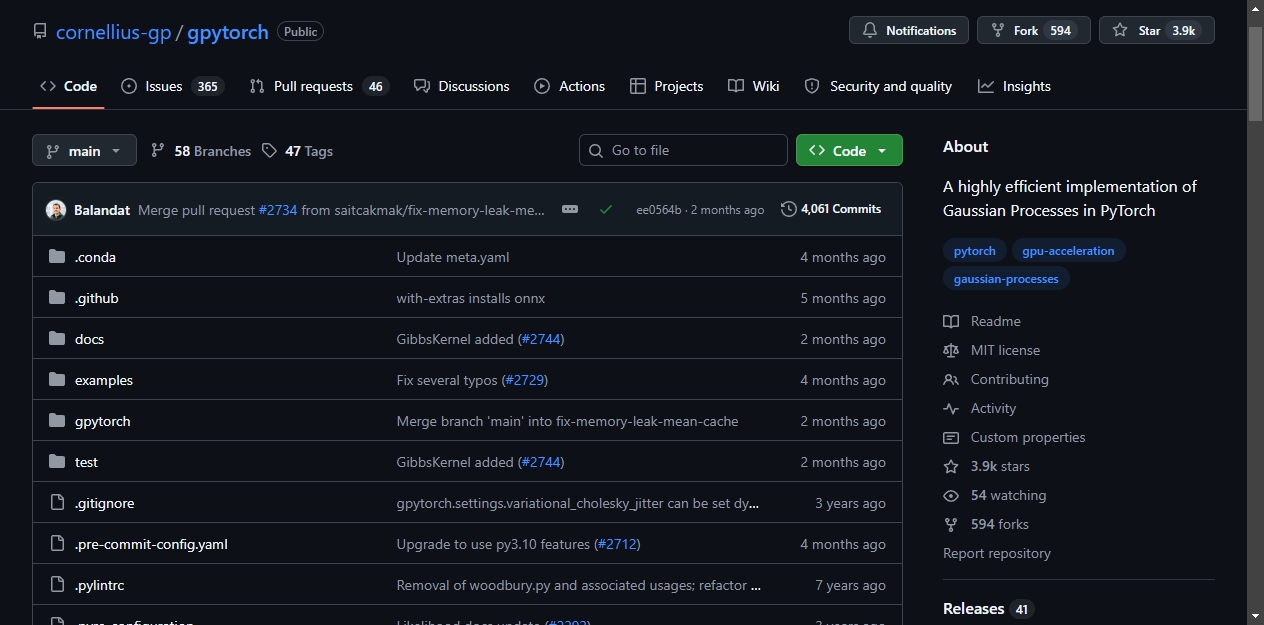Image resolution: width=1264 pixels, height=625 pixels.
Task: Click the star icon in Star button
Action: (1120, 31)
